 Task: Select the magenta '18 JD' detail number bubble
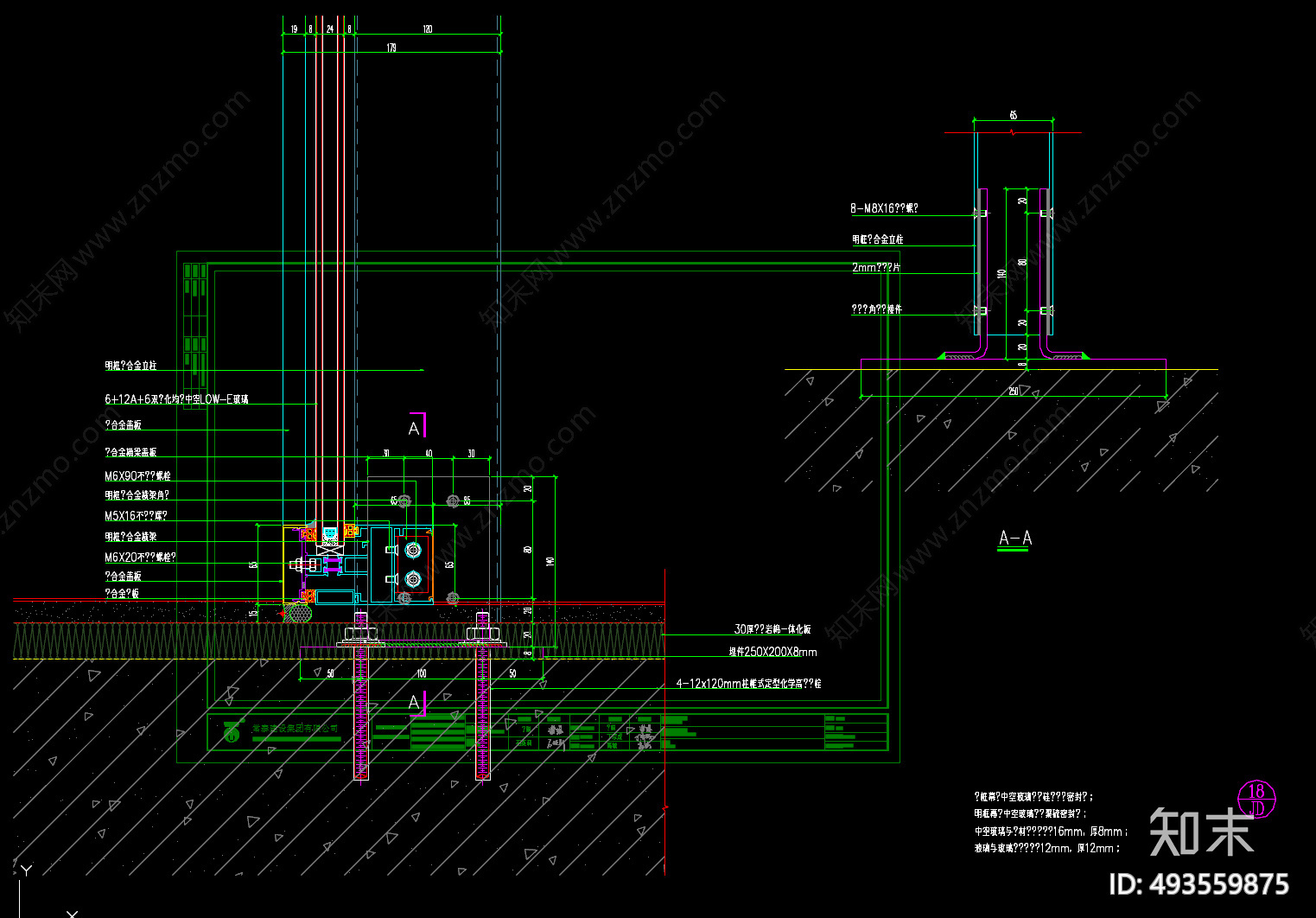1256,799
